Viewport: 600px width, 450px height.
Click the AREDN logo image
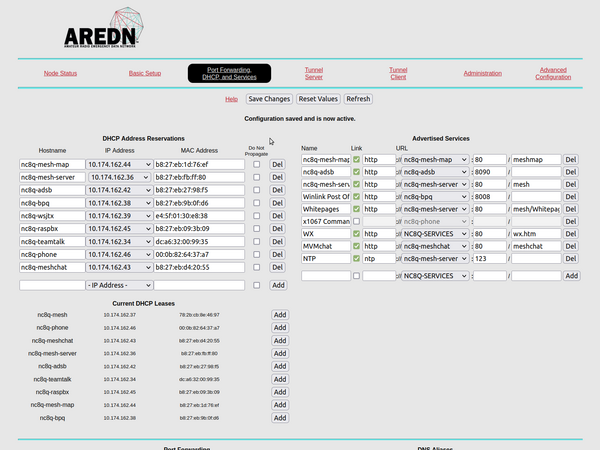coord(104,28)
